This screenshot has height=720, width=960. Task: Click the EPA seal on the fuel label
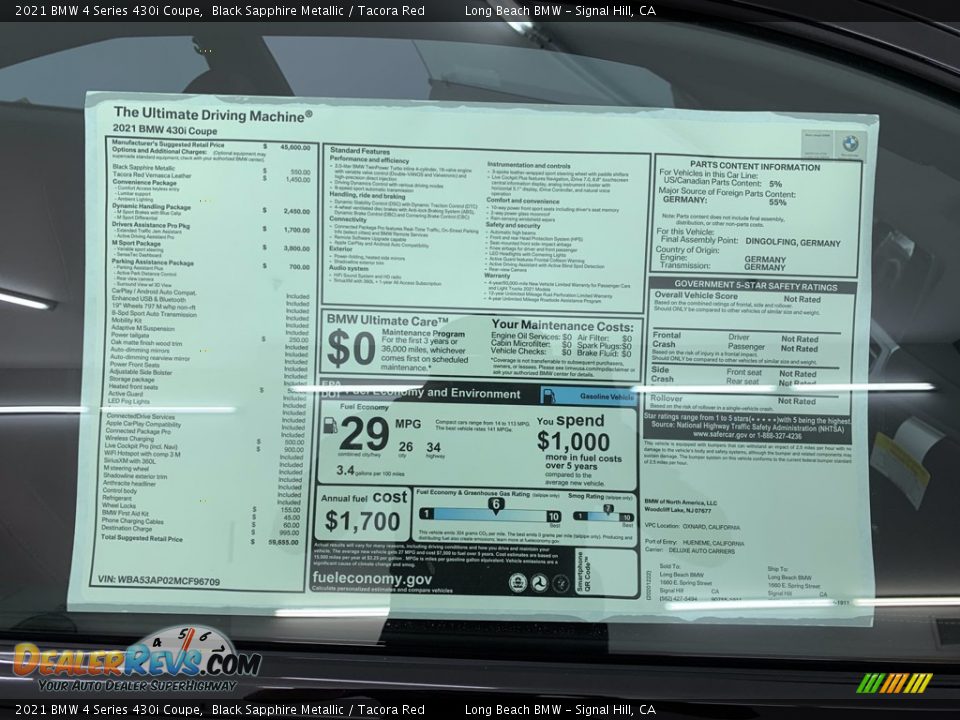[x=518, y=583]
